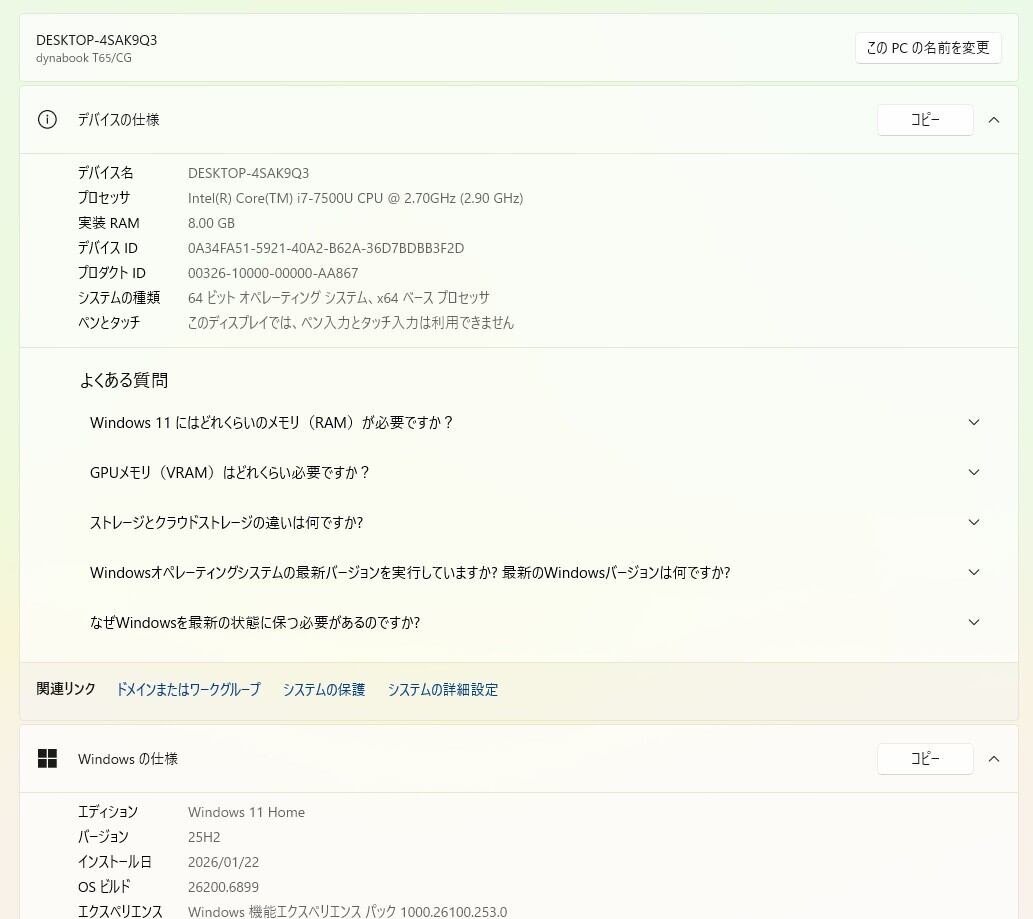Viewport: 1033px width, 919px height.
Task: Open the システムの詳細設定 link
Action: [x=442, y=690]
